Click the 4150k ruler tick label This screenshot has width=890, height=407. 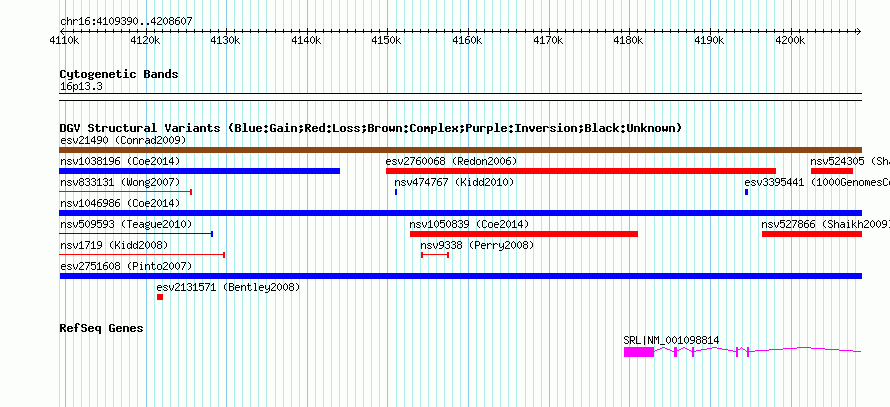pyautogui.click(x=386, y=41)
